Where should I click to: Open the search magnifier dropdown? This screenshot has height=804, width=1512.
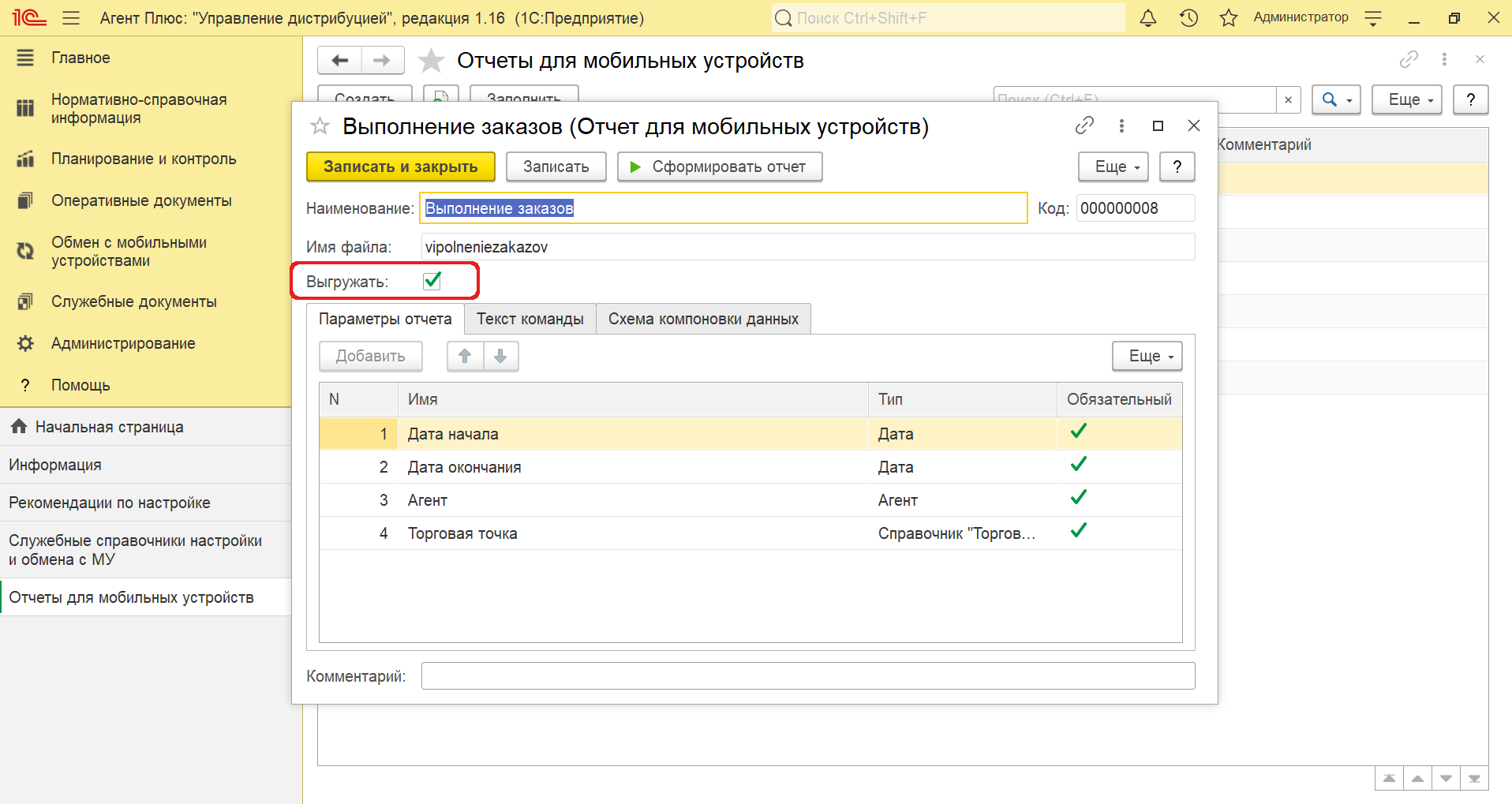pos(1335,99)
